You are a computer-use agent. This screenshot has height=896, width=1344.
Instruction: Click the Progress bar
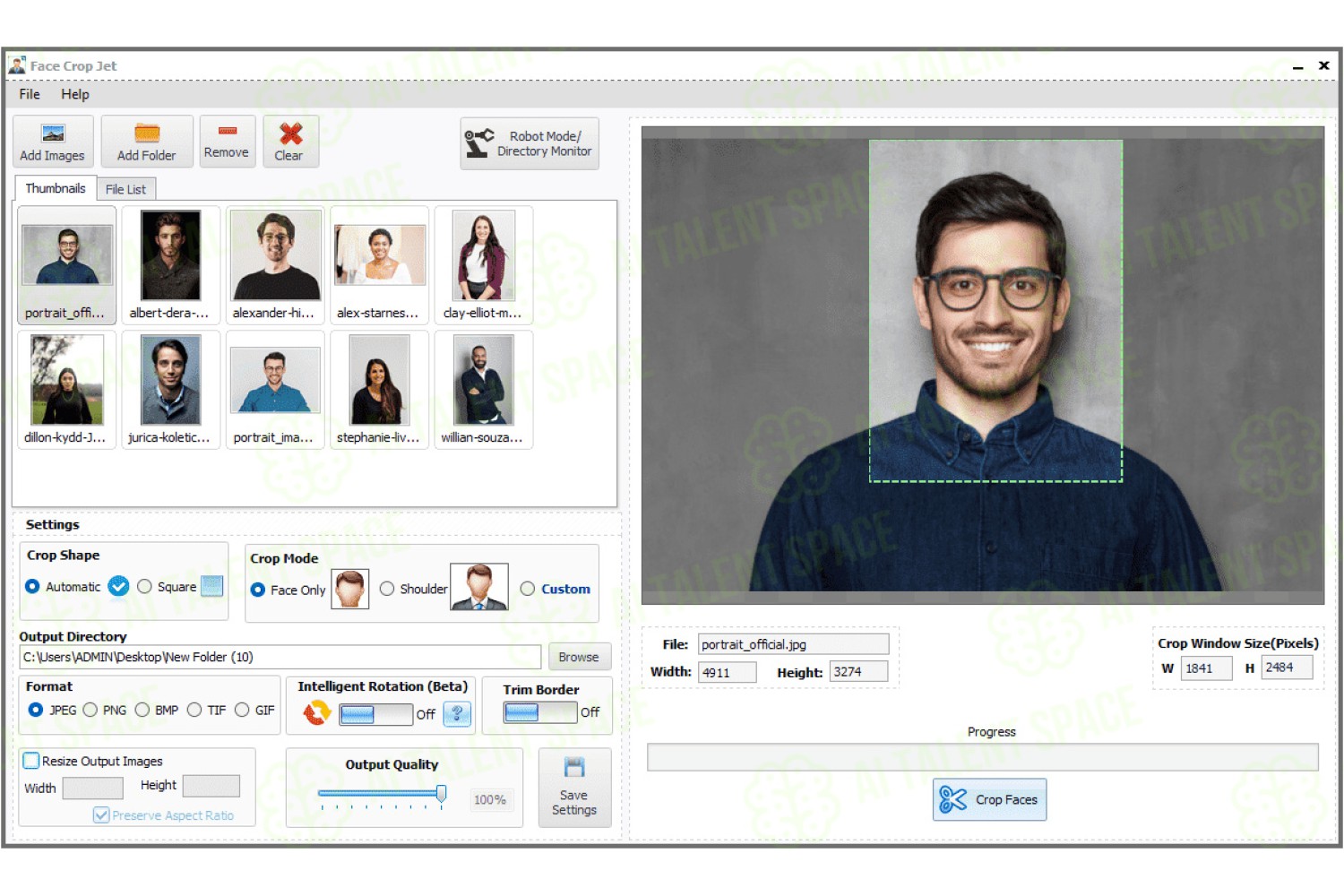(x=982, y=757)
